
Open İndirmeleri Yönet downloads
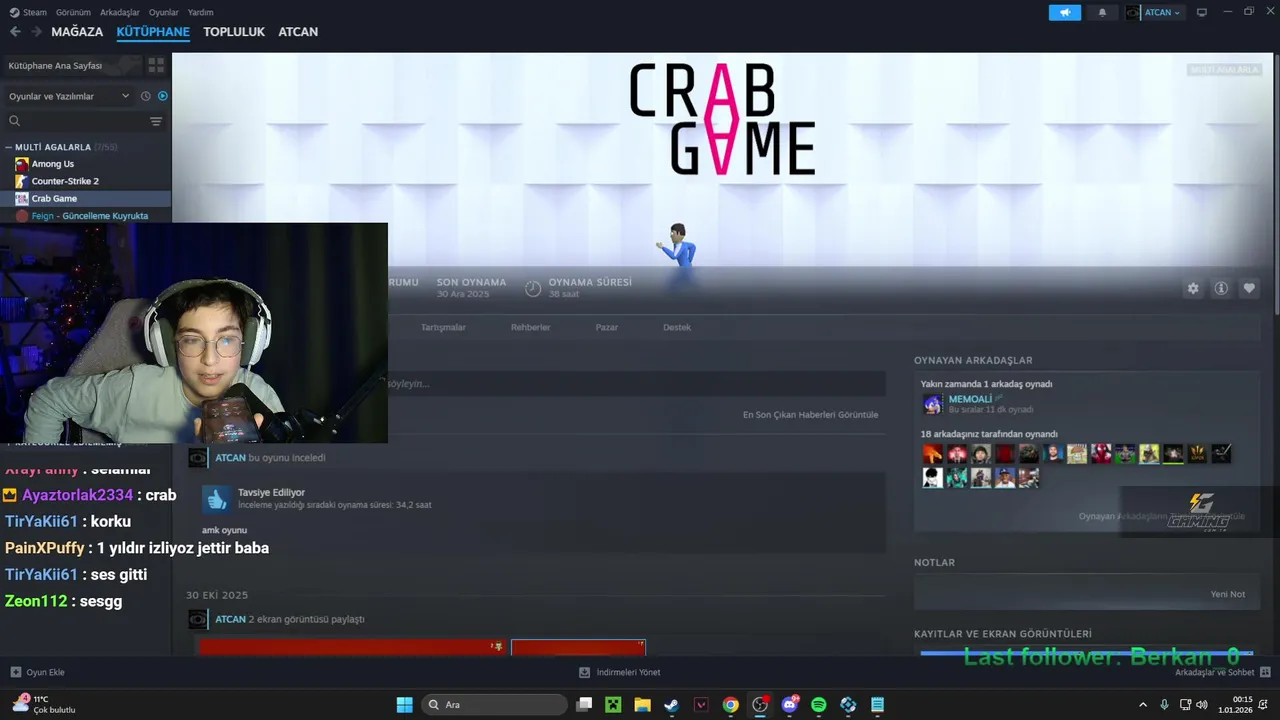(x=620, y=672)
